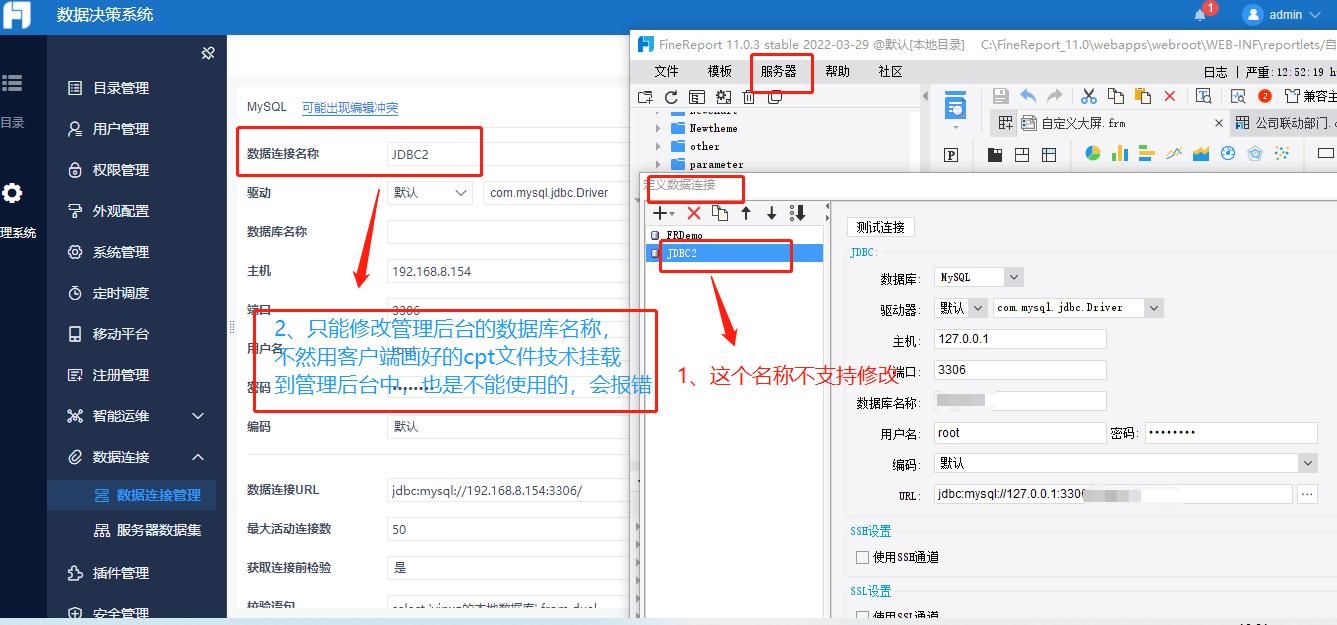The width and height of the screenshot is (1337, 625).
Task: Close the 自定义大屏.frm tab
Action: [1218, 123]
